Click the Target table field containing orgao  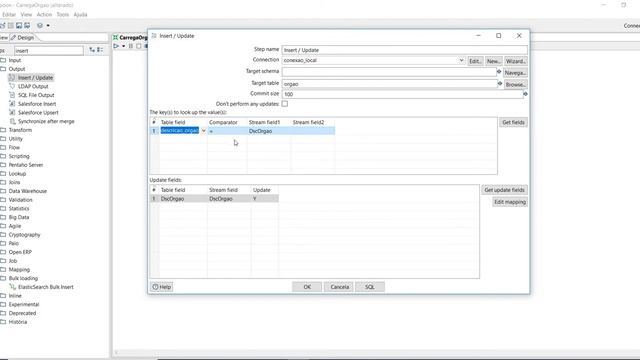click(389, 84)
